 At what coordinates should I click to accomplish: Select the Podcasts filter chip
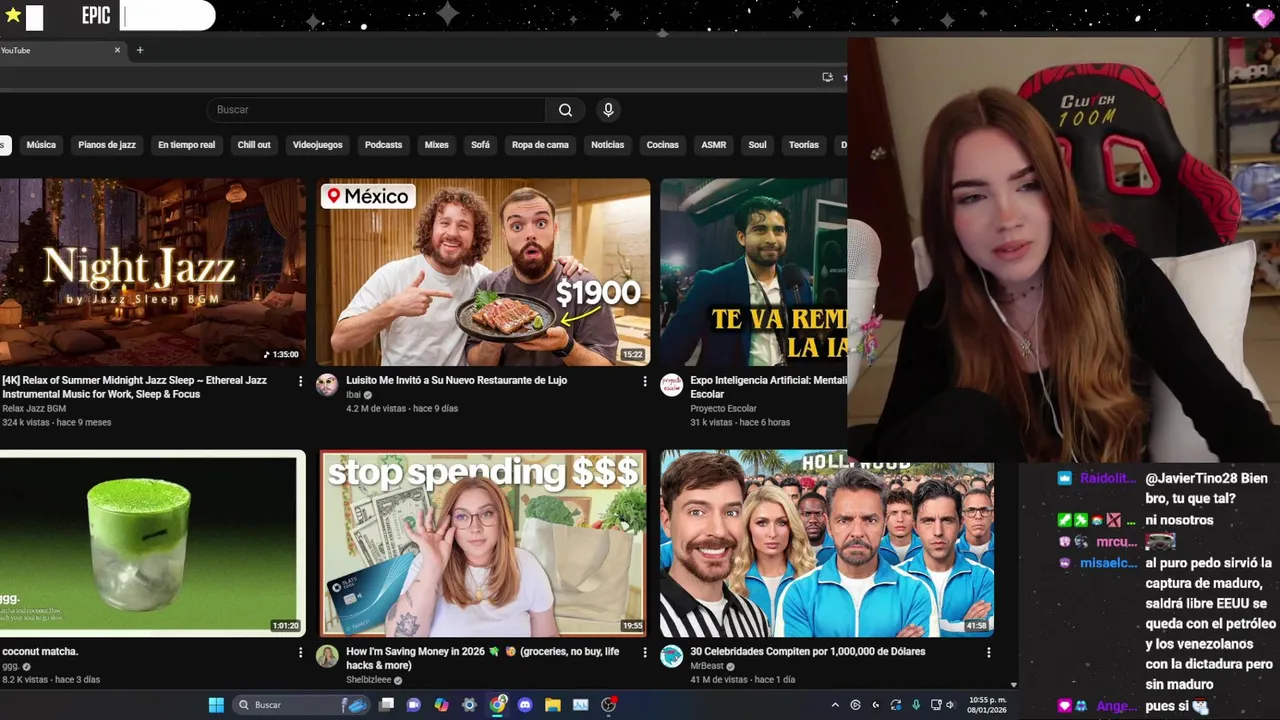383,145
